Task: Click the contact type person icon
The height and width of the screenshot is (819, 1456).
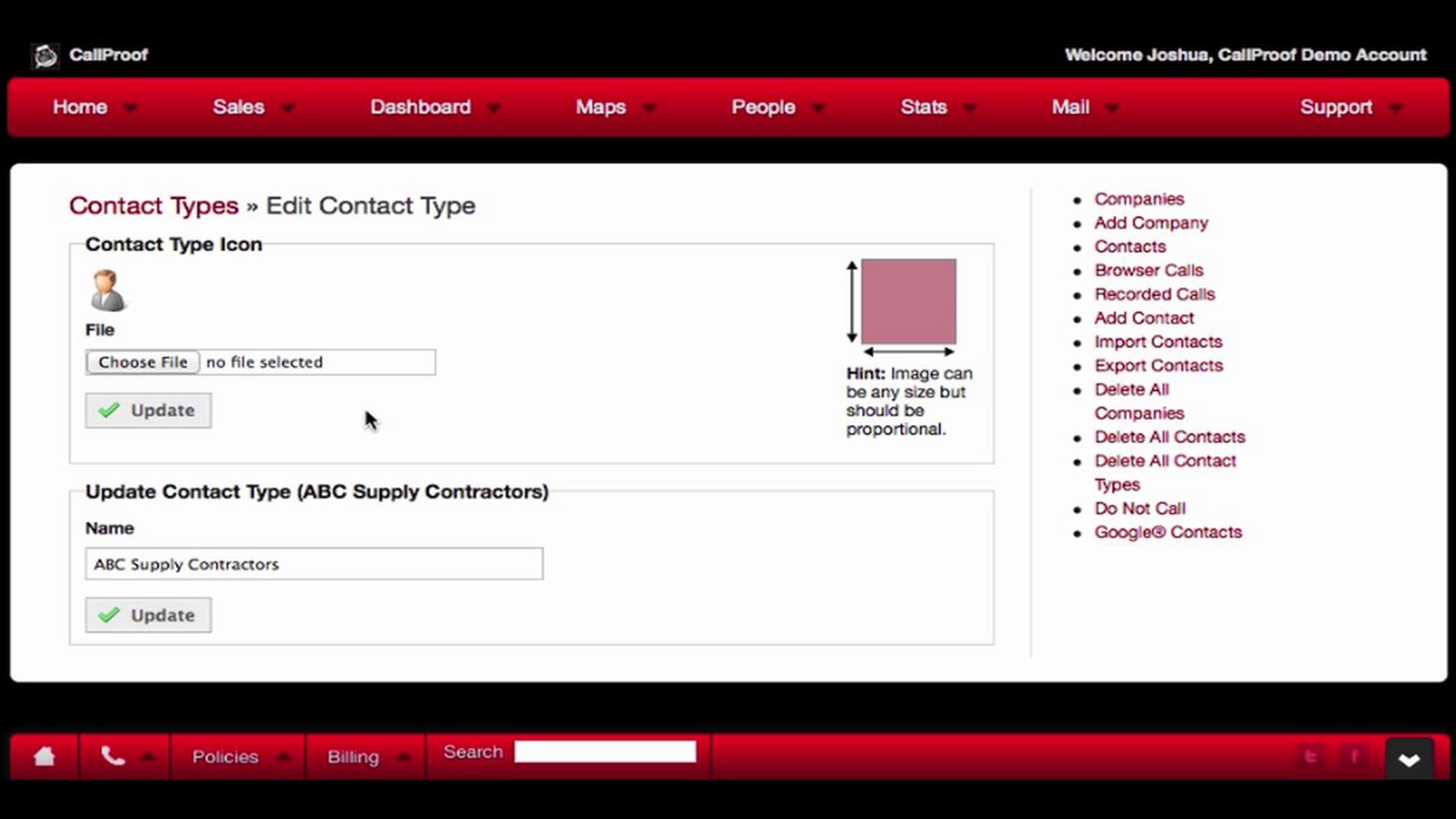Action: (x=107, y=291)
